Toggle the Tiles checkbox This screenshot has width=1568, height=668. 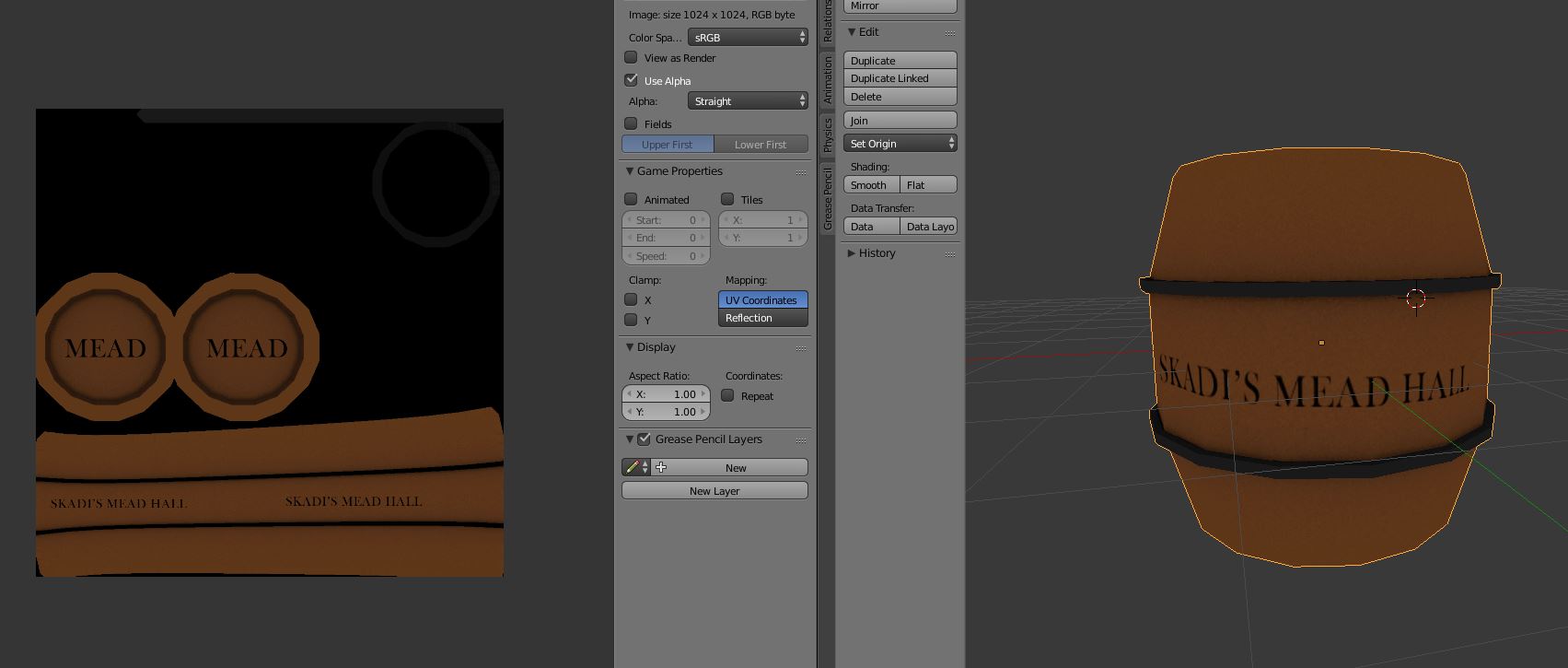727,199
